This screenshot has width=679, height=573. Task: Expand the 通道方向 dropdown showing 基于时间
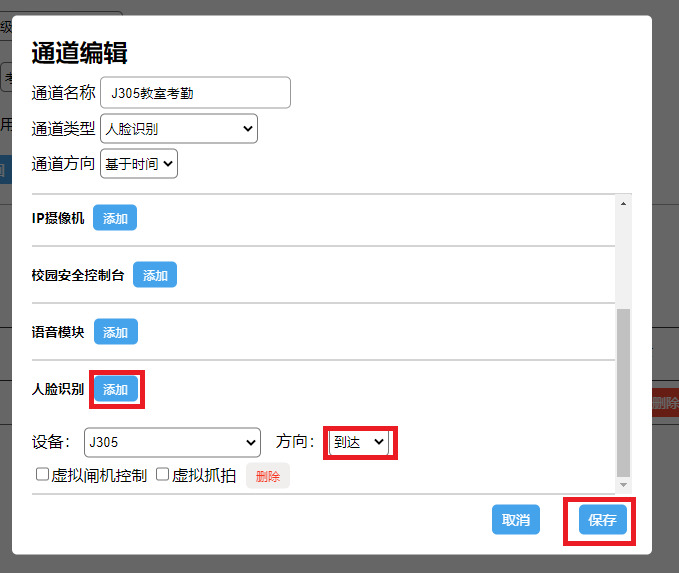(139, 163)
